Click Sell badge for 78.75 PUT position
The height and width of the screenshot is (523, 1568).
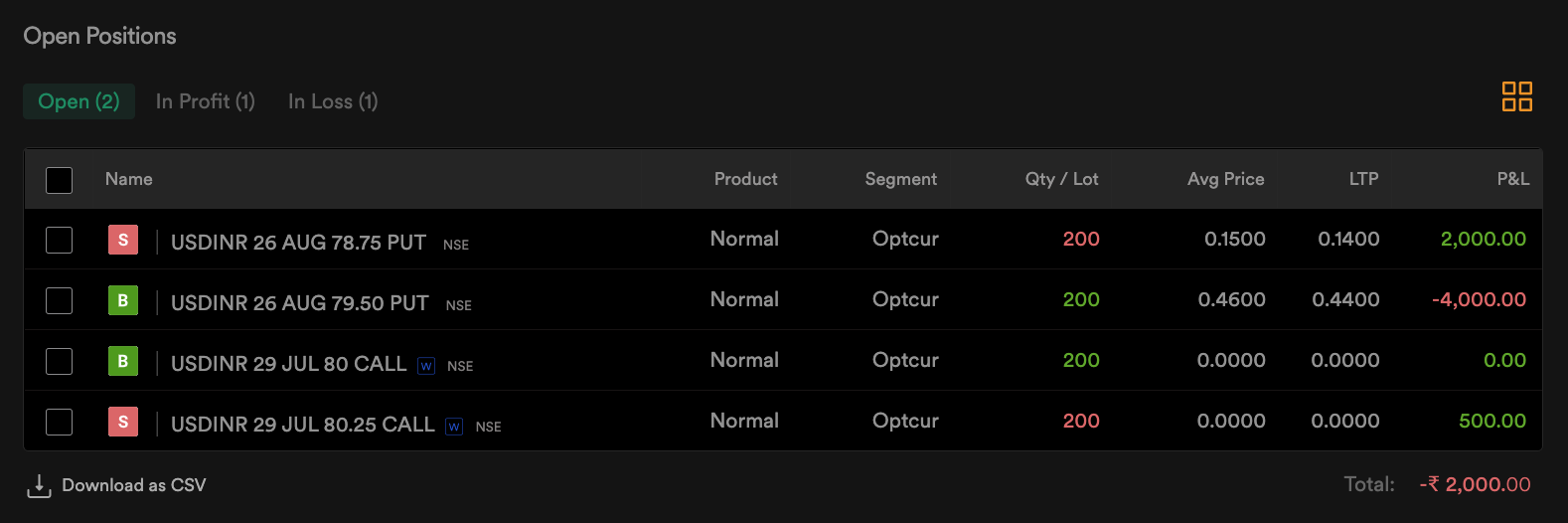tap(123, 240)
